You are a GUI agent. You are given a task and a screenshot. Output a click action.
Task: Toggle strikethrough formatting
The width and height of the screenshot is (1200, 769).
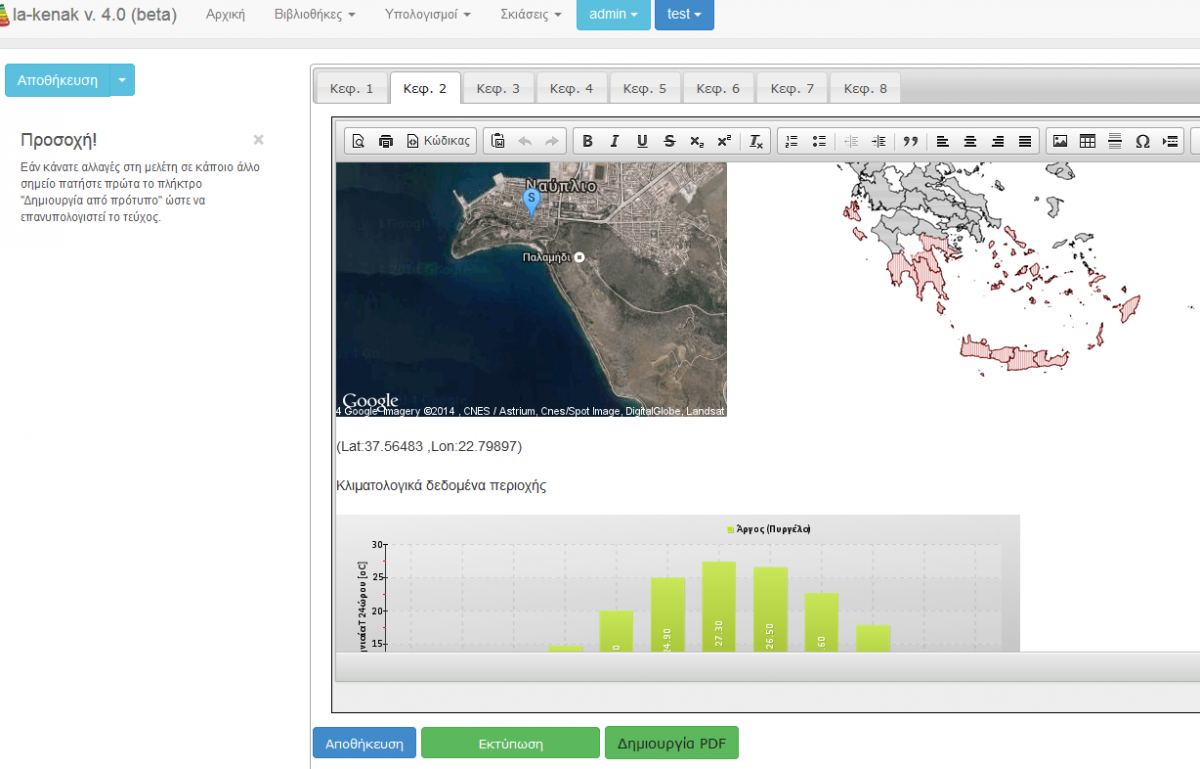click(669, 142)
